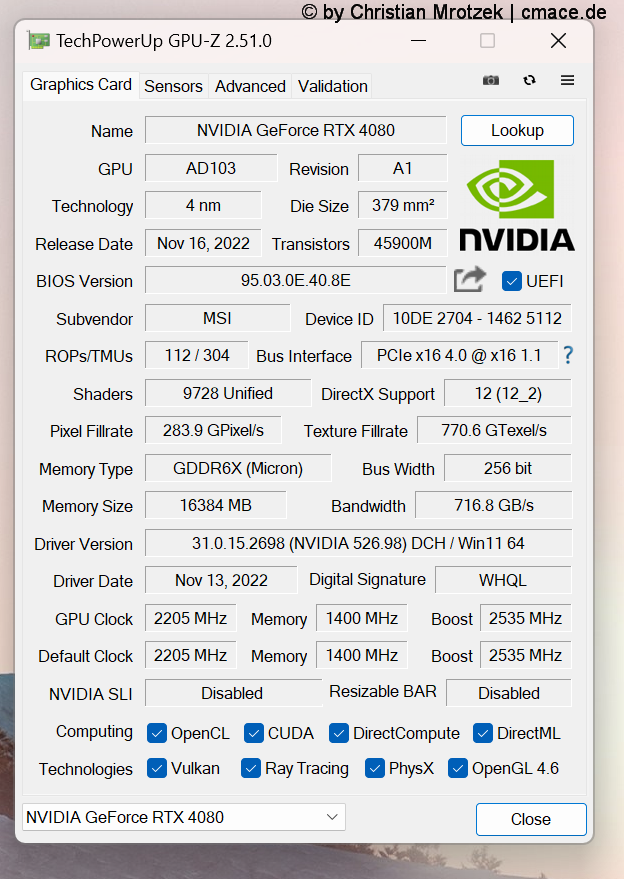
Task: Open the GPU selection dropdown at bottom
Action: [x=184, y=817]
